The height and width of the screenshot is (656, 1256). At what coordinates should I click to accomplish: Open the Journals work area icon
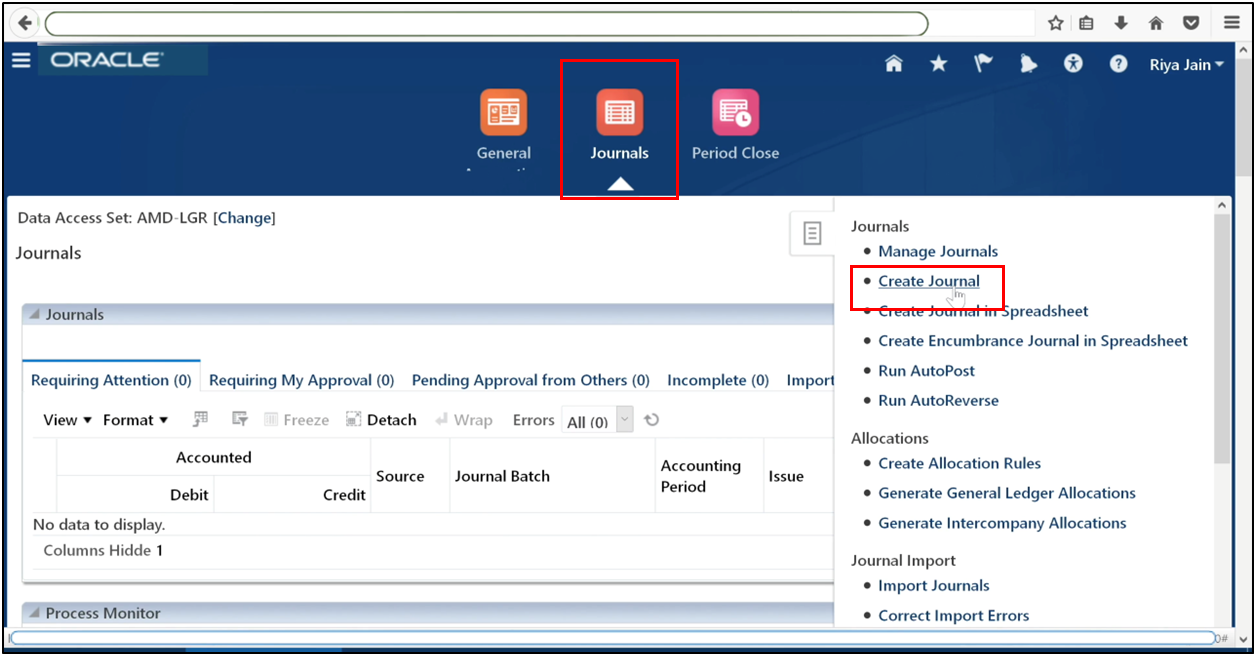[x=619, y=112]
